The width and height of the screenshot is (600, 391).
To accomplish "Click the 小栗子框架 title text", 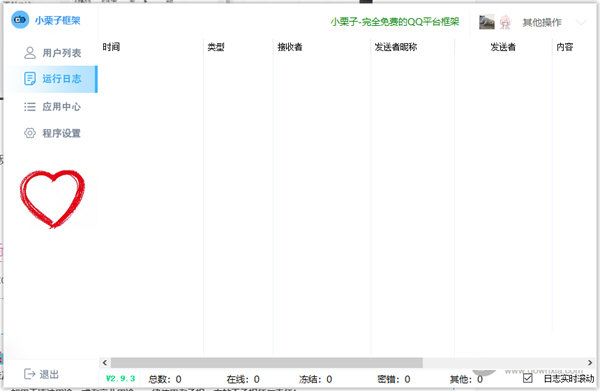I will tap(58, 20).
